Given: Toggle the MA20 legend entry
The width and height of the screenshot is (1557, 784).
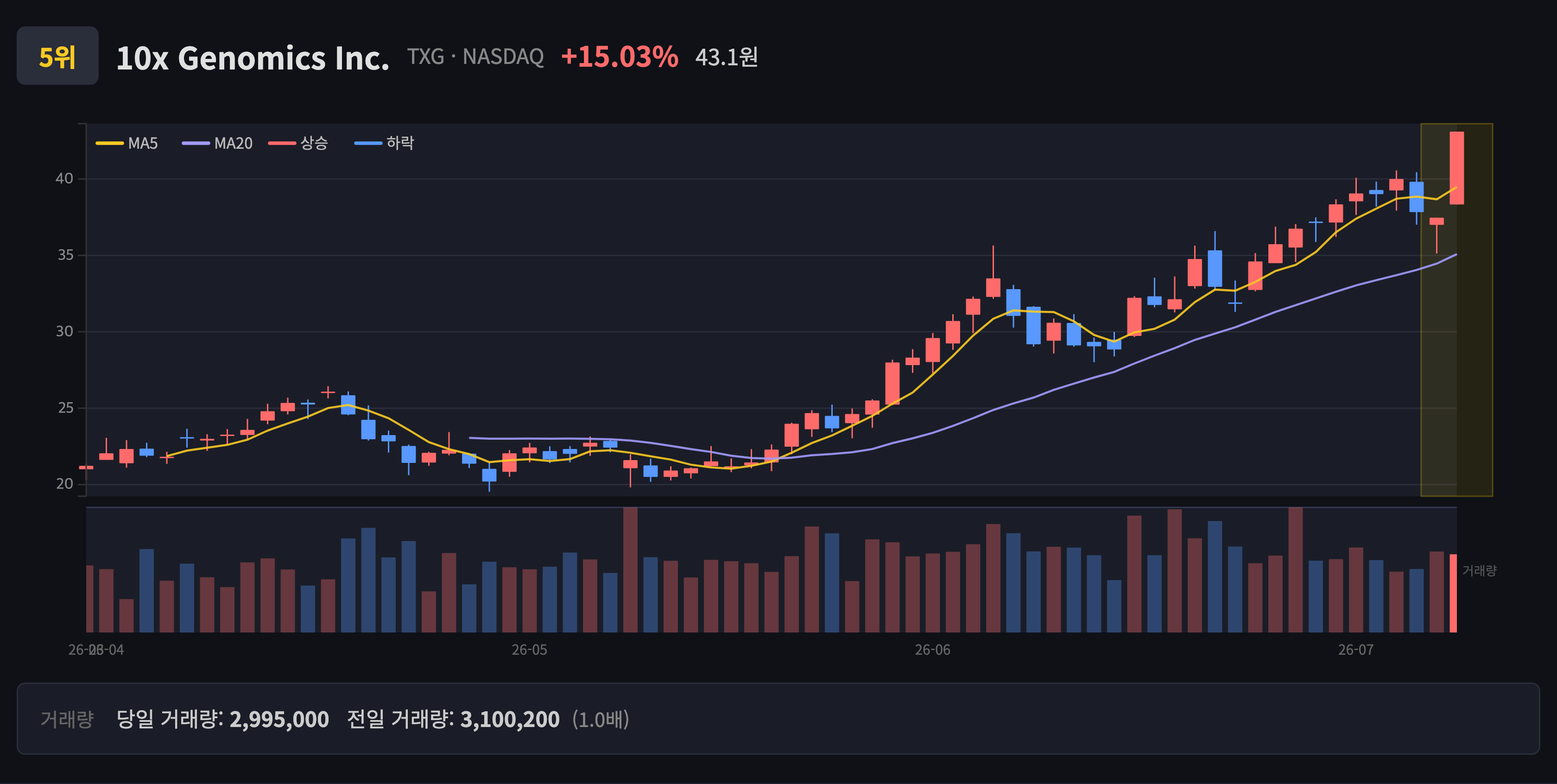Looking at the screenshot, I should click(x=218, y=143).
